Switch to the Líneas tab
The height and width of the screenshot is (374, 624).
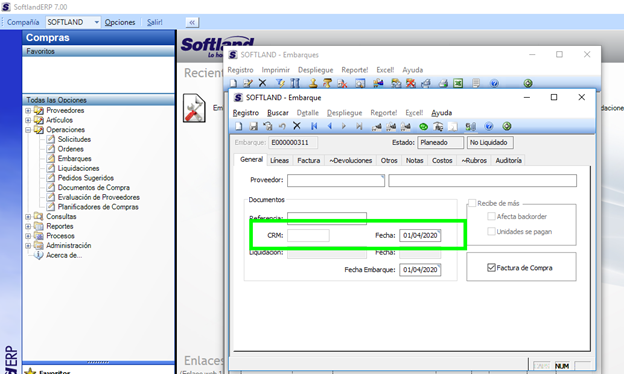(279, 160)
